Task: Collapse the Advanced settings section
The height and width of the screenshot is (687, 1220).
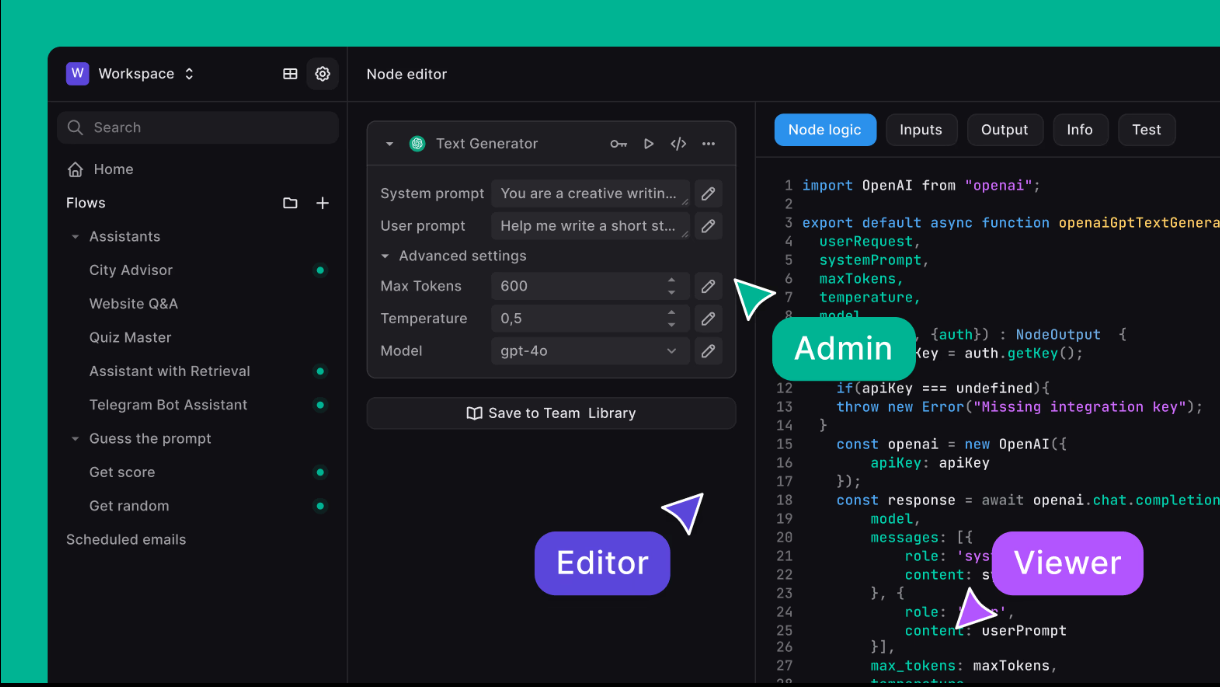Action: click(x=385, y=256)
